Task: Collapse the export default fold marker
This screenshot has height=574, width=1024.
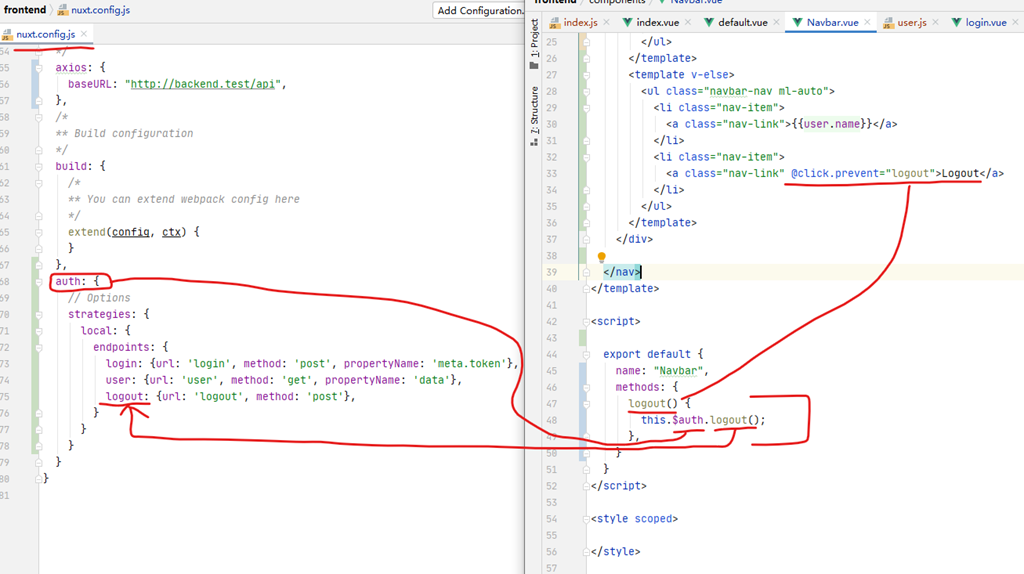Action: (x=586, y=355)
